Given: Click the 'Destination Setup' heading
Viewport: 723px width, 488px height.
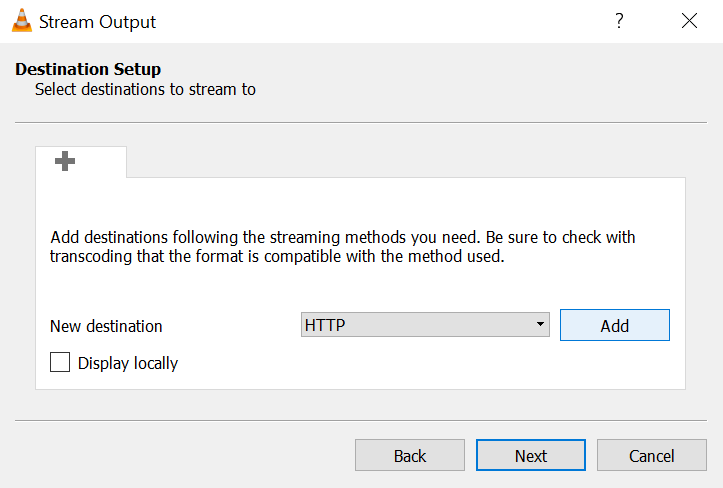Looking at the screenshot, I should tap(88, 70).
